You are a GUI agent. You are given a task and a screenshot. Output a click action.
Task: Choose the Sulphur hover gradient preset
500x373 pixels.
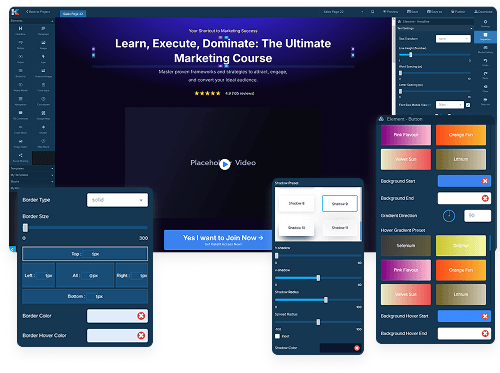pos(461,246)
